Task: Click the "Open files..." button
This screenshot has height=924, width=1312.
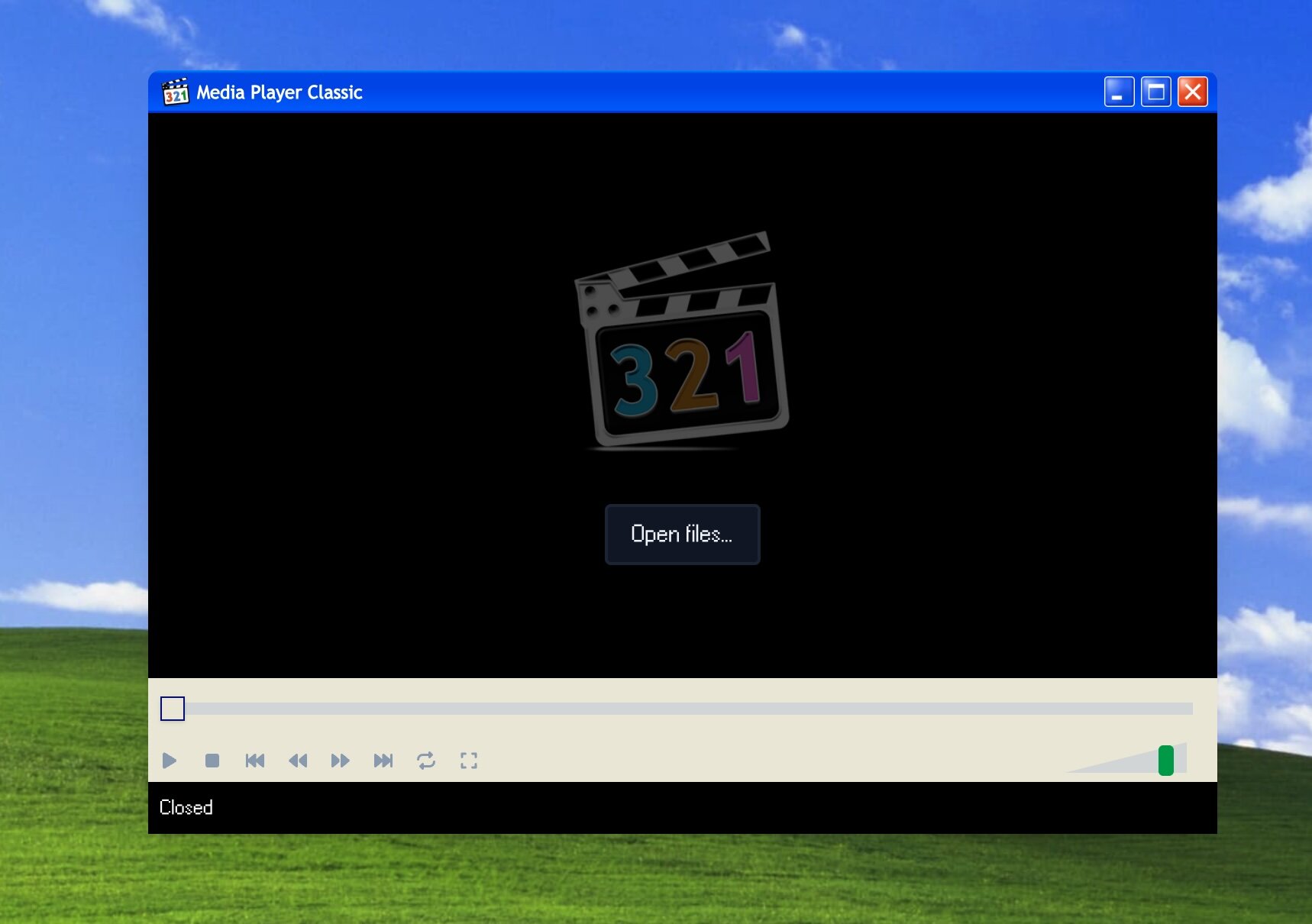Action: tap(682, 535)
